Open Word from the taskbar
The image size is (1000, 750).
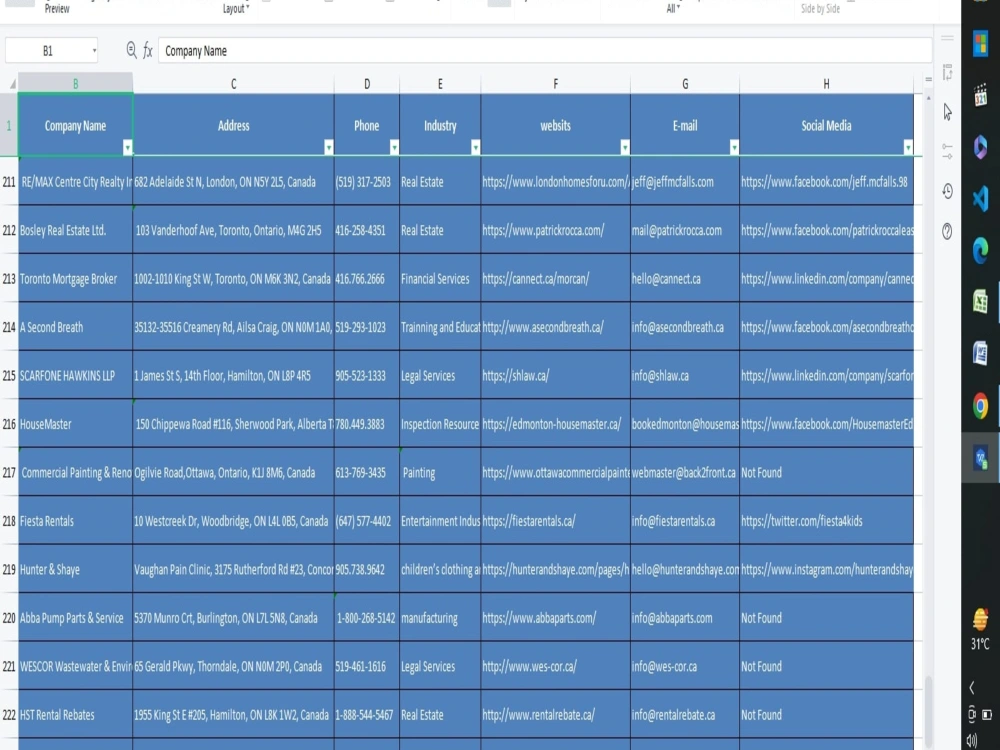coord(981,353)
